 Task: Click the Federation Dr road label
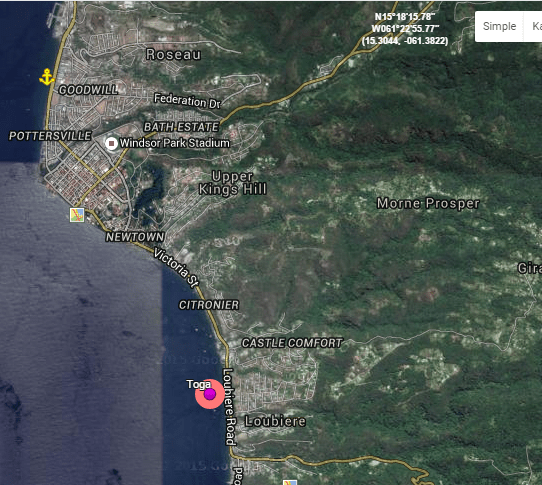pos(187,101)
